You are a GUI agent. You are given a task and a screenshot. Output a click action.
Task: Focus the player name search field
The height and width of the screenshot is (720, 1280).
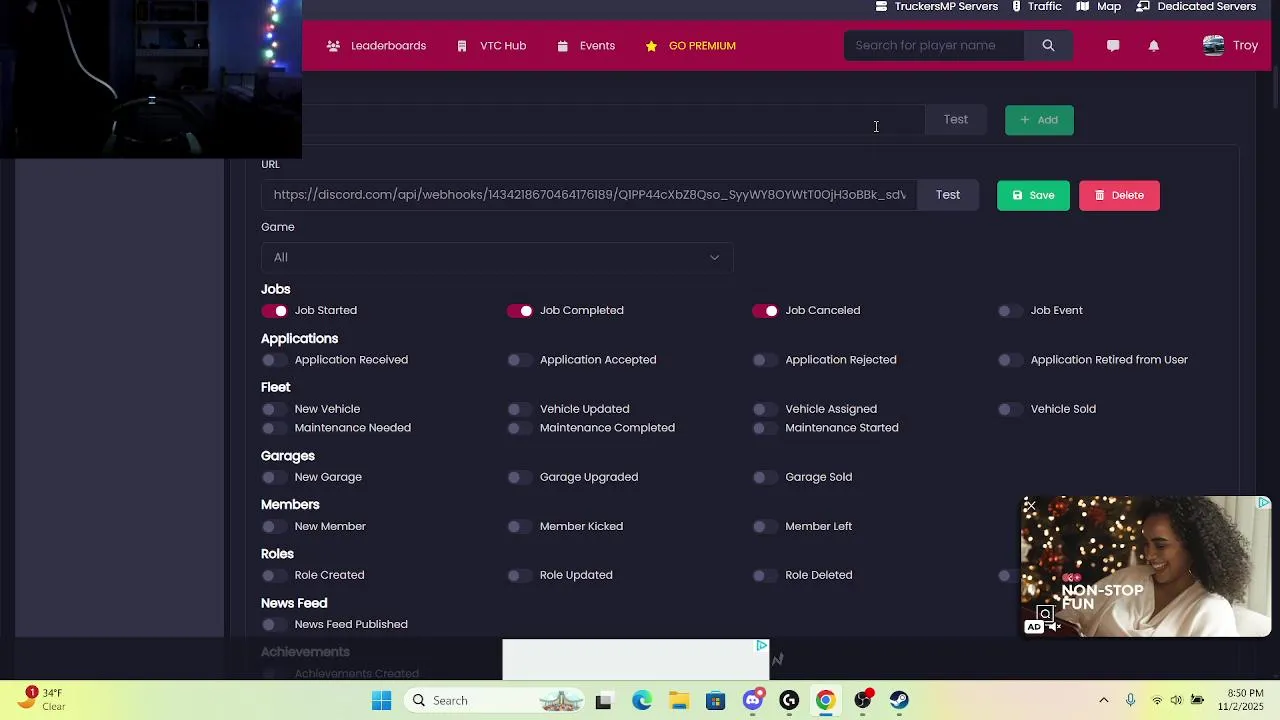934,46
